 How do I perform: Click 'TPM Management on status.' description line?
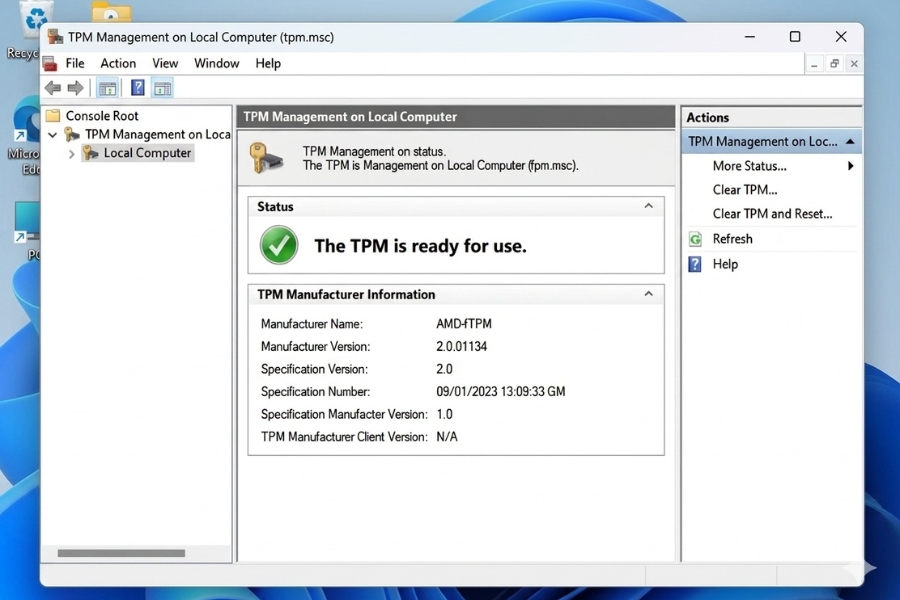point(374,152)
